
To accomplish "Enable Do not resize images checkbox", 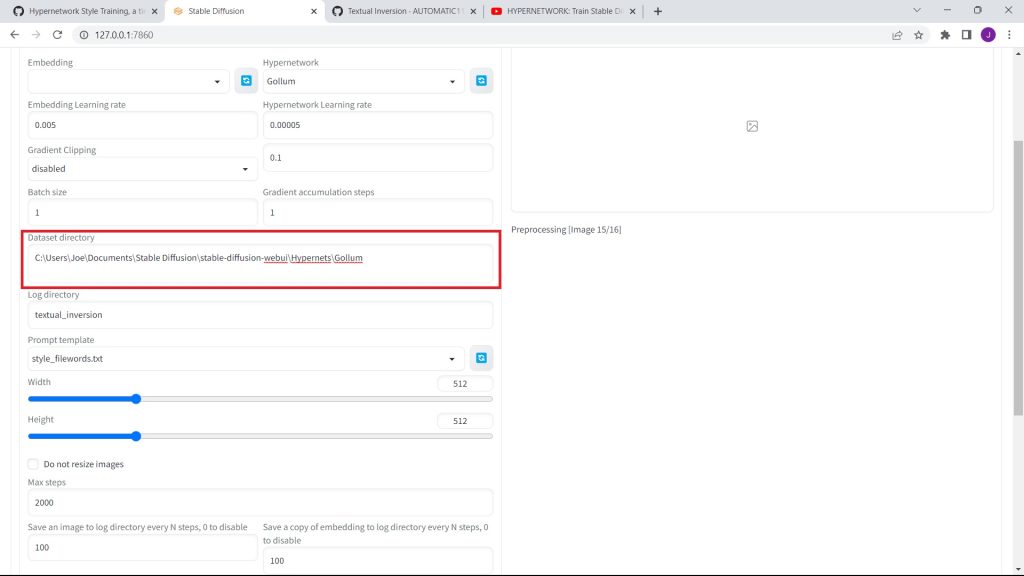I will coord(34,464).
